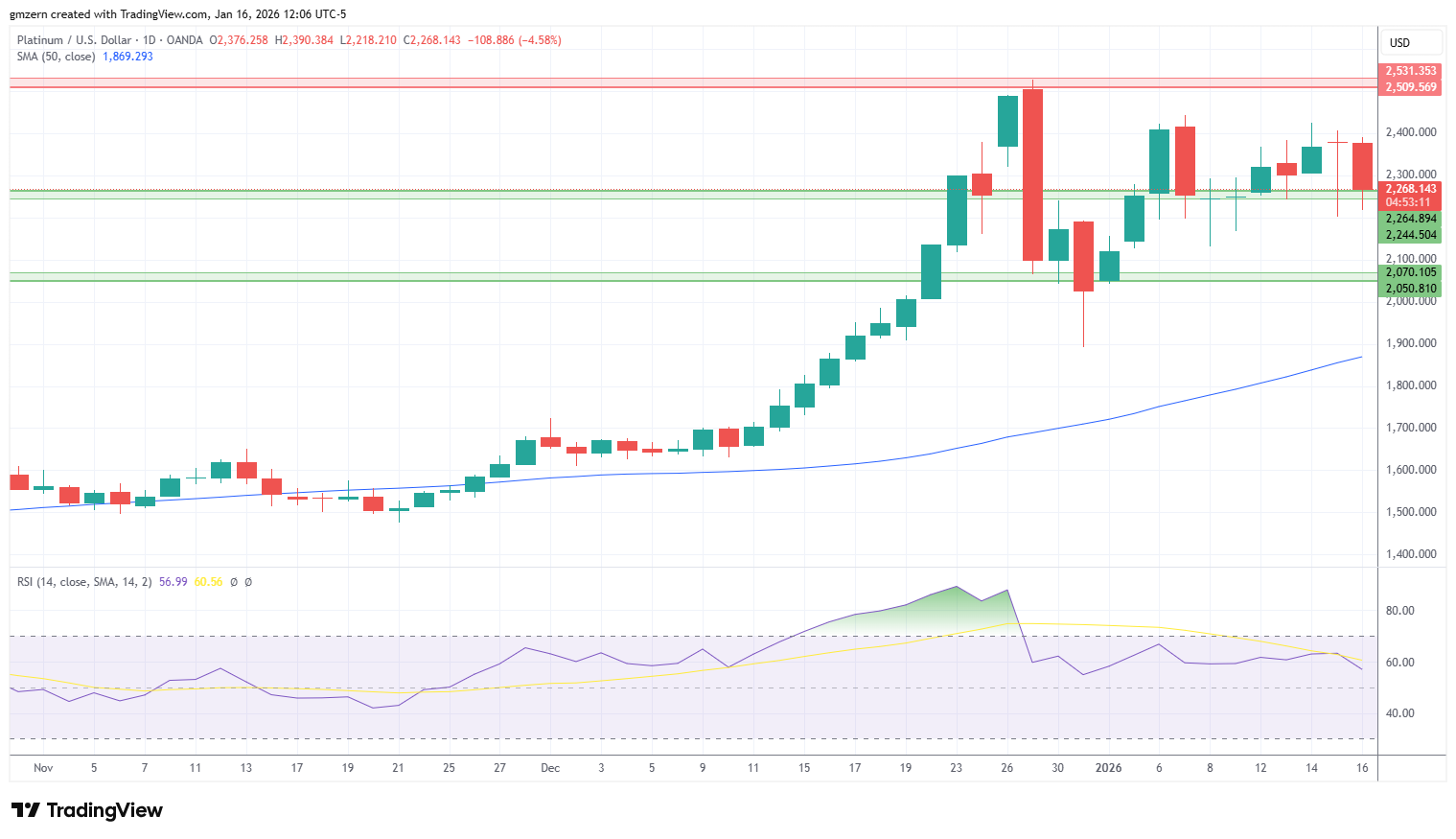Click the 2,050.810 support price label

1411,289
